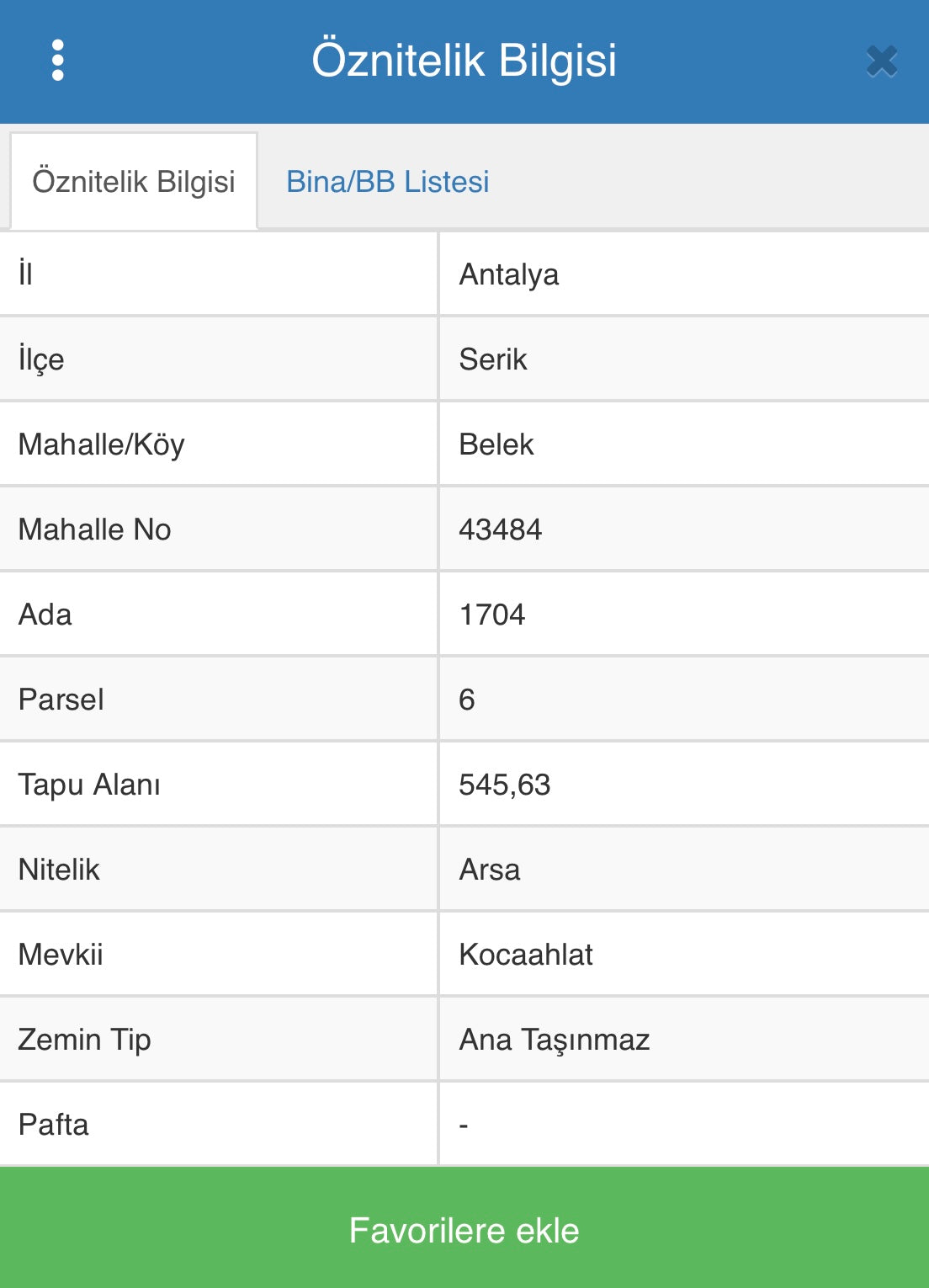
Task: Select the Ada value 1704
Action: coord(491,615)
